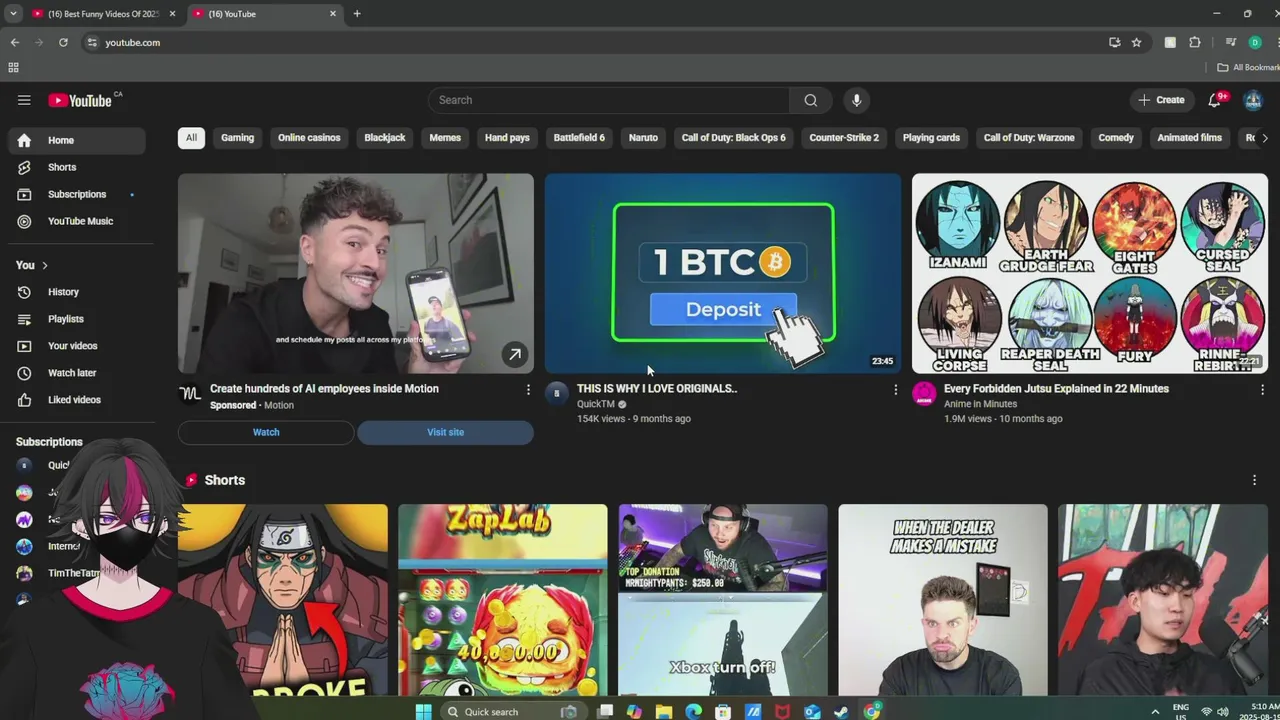Open Shorts section more options
The width and height of the screenshot is (1280, 720).
[x=1254, y=480]
